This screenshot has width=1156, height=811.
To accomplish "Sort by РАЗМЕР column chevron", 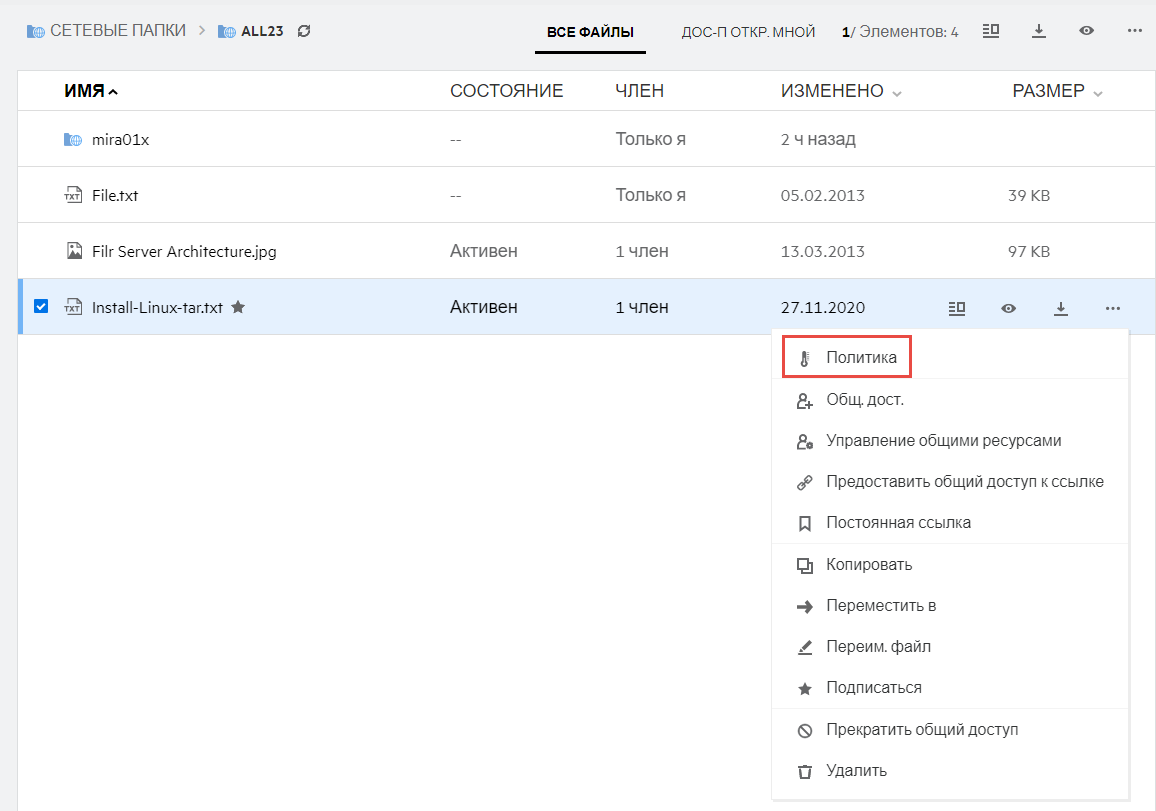I will (1098, 93).
